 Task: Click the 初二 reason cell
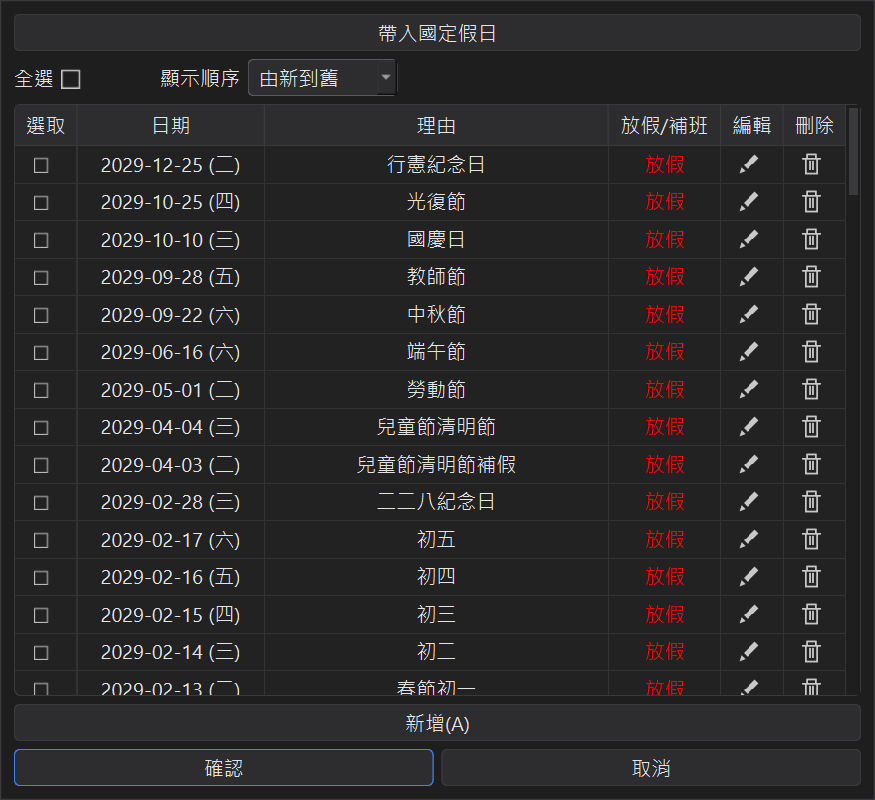(436, 652)
